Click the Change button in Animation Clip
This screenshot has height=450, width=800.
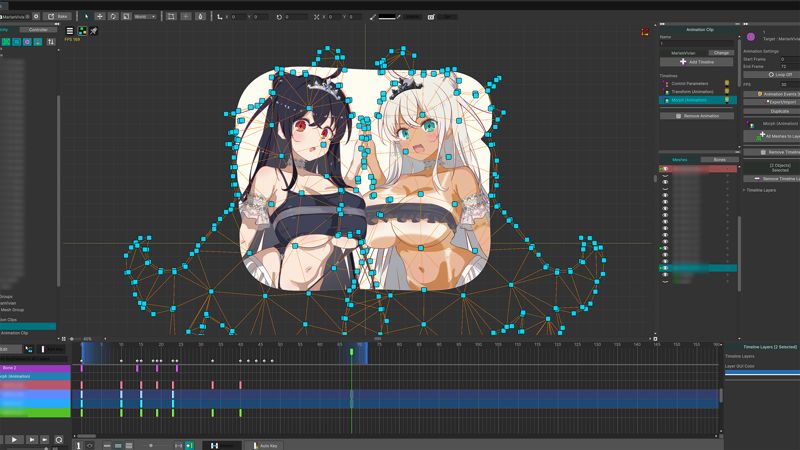(720, 53)
